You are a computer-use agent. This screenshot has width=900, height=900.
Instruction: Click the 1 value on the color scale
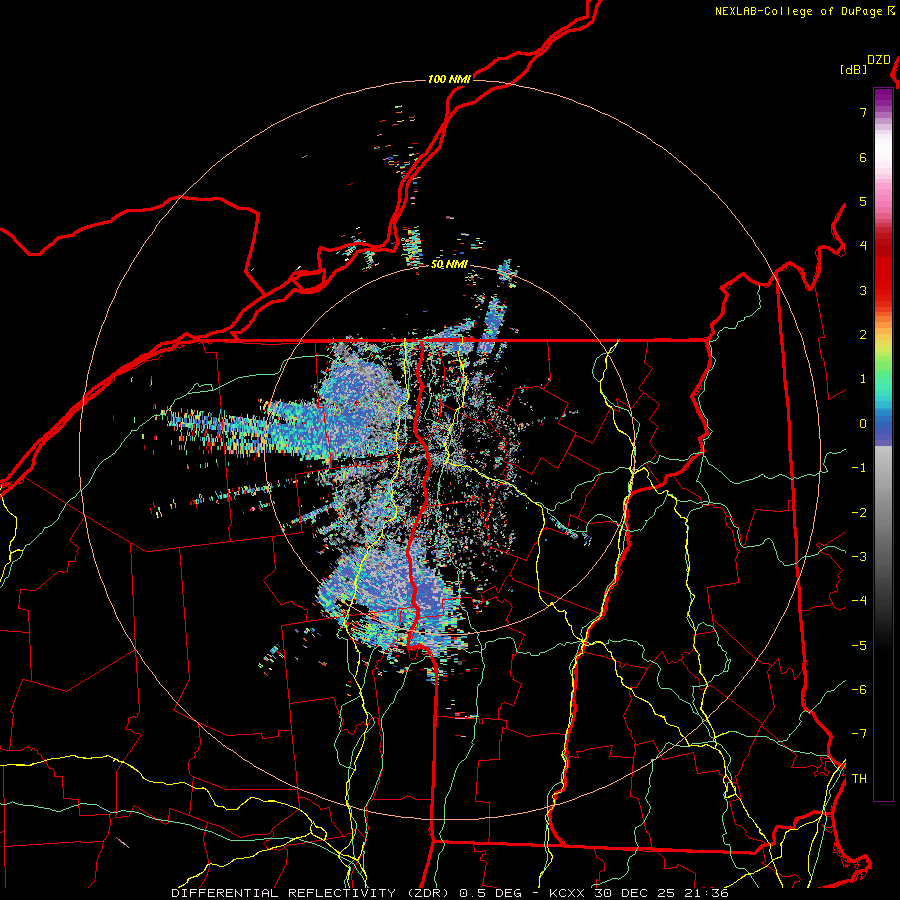click(x=863, y=379)
